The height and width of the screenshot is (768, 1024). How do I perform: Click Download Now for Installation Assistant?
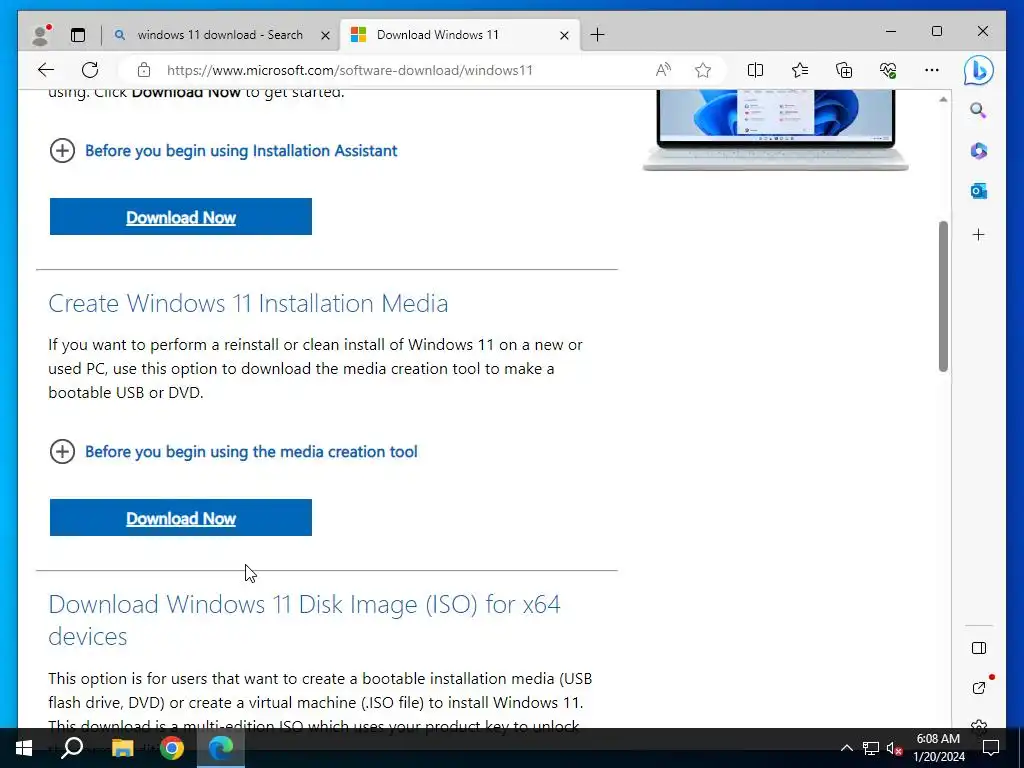181,217
